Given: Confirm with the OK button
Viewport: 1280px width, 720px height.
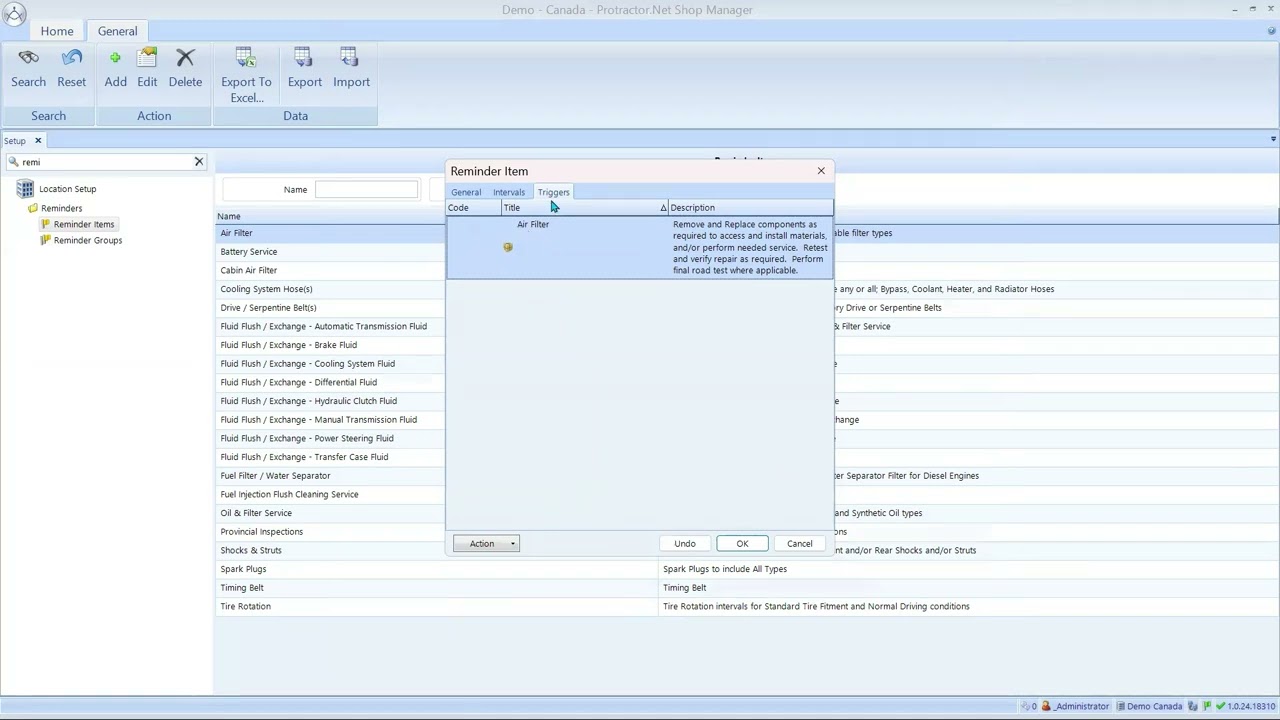Looking at the screenshot, I should [742, 544].
